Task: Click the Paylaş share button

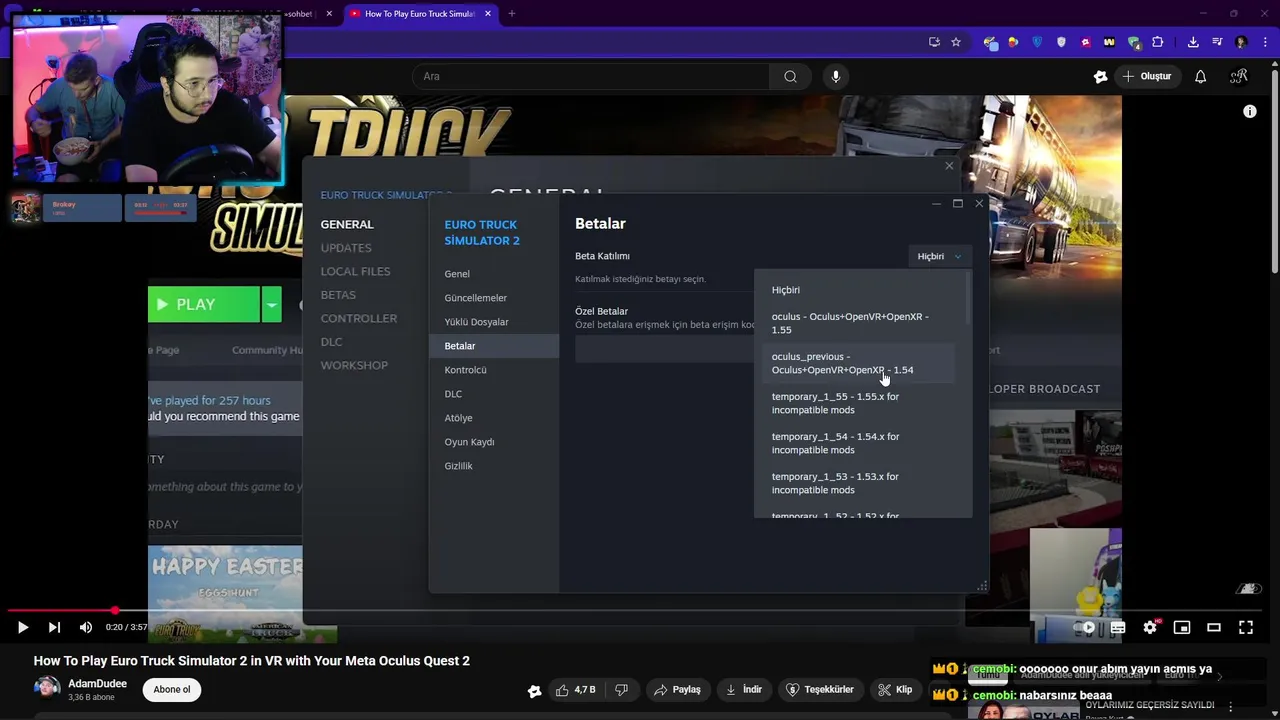Action: (x=677, y=689)
